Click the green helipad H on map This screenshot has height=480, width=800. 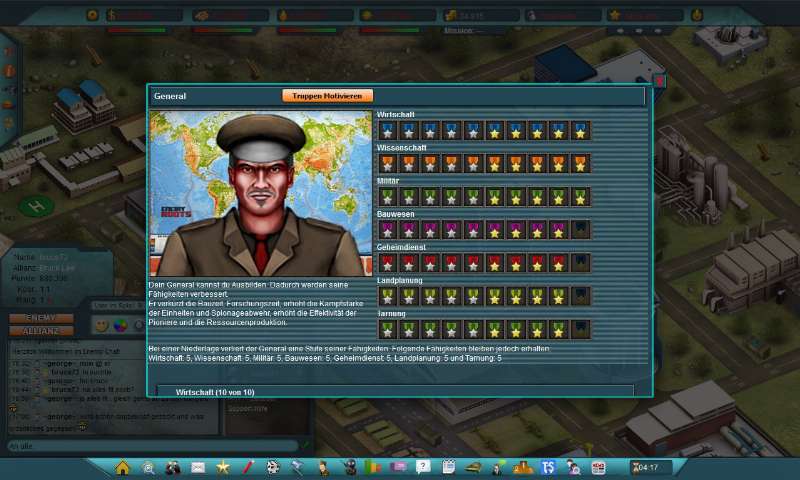click(36, 207)
